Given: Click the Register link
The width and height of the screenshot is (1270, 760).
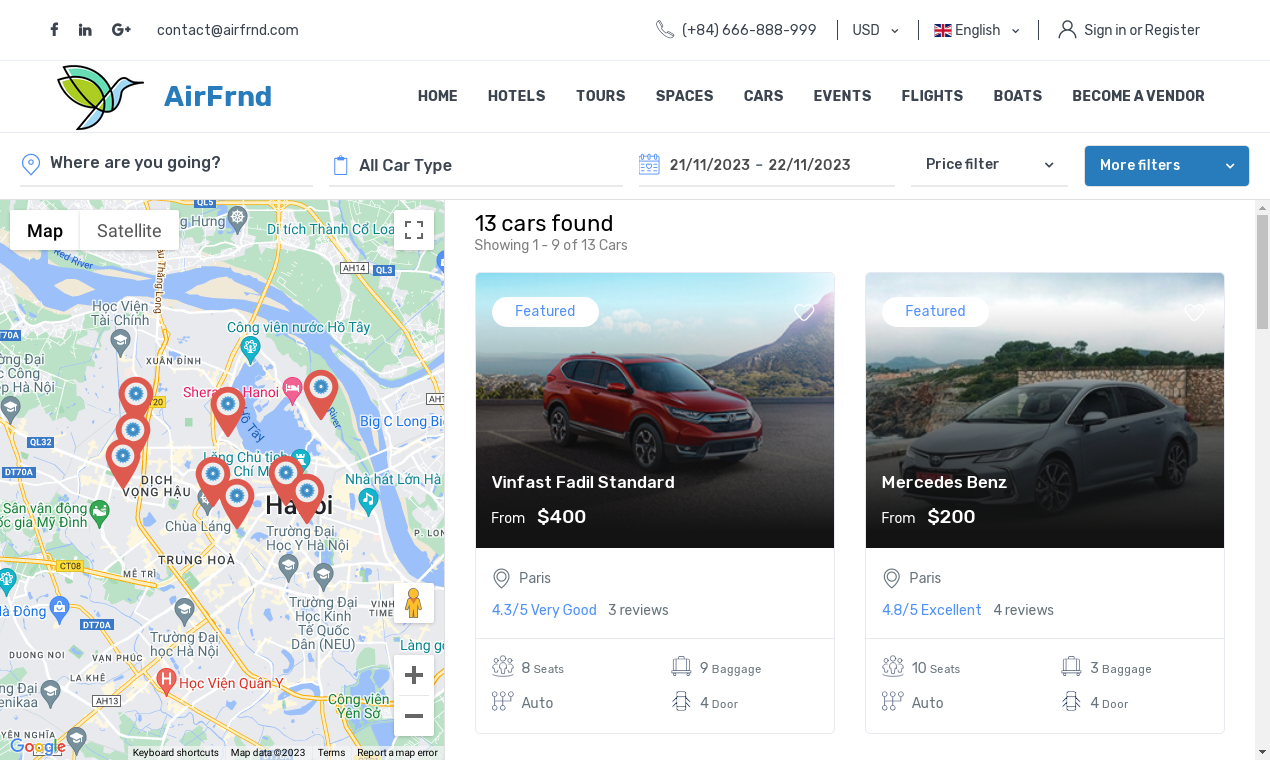Looking at the screenshot, I should point(1172,30).
